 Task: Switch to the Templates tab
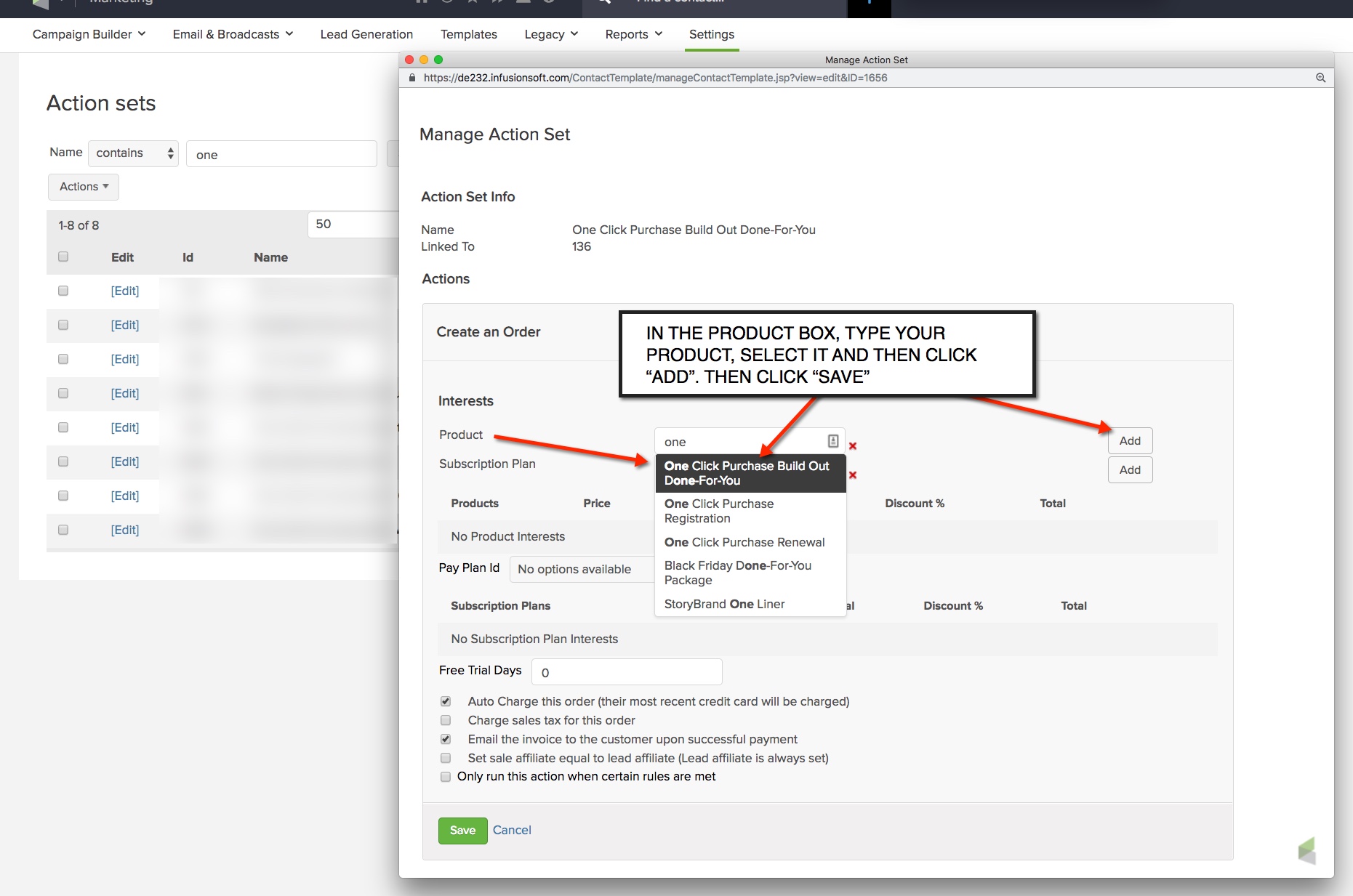(469, 34)
